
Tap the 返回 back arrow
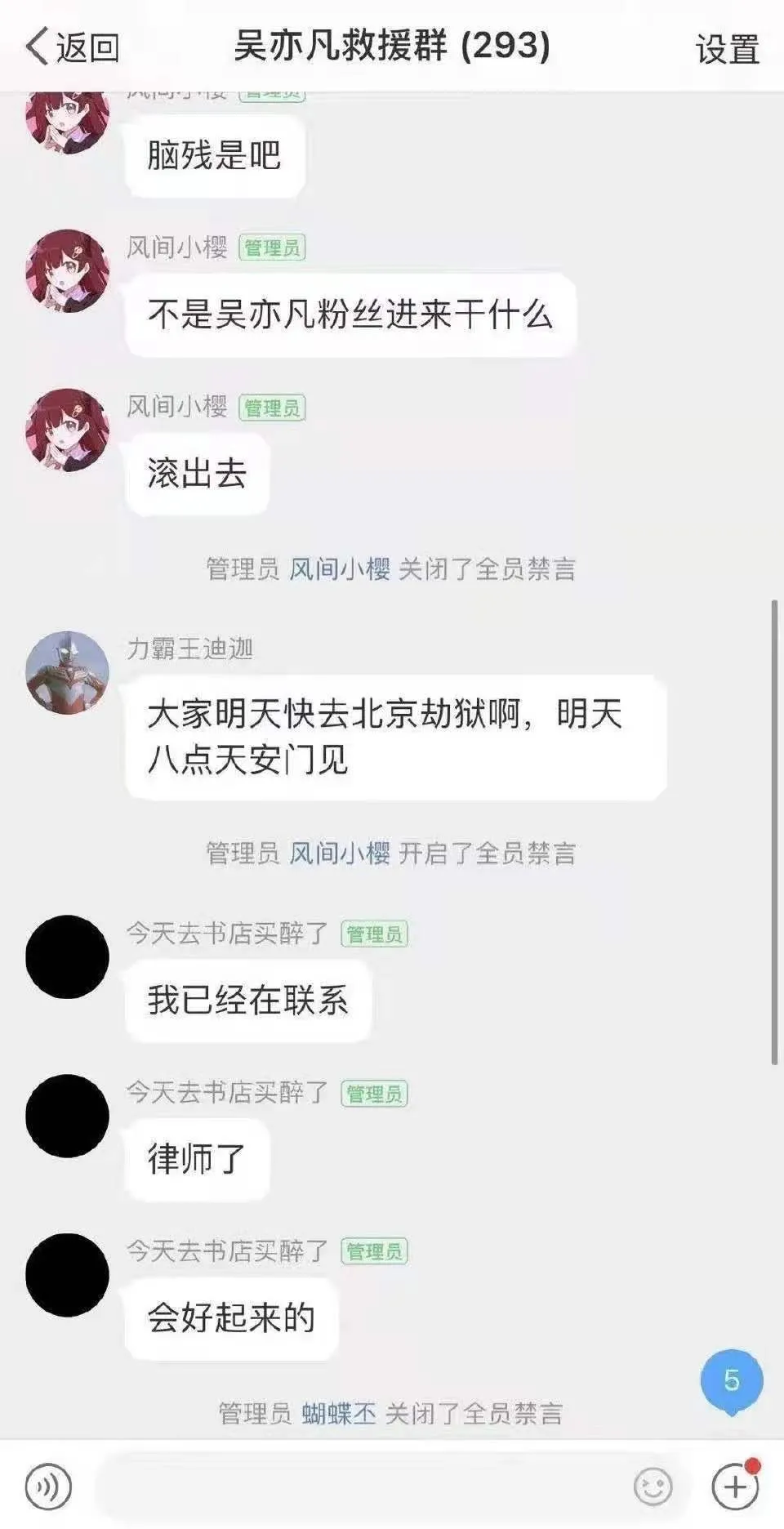pyautogui.click(x=72, y=47)
